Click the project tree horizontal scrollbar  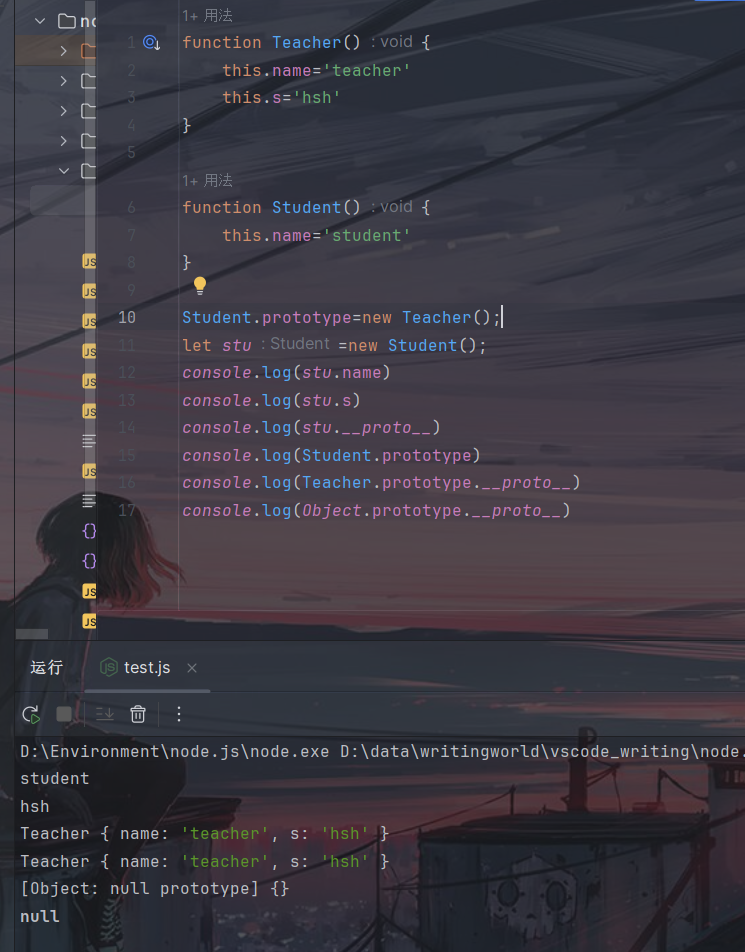[32, 634]
